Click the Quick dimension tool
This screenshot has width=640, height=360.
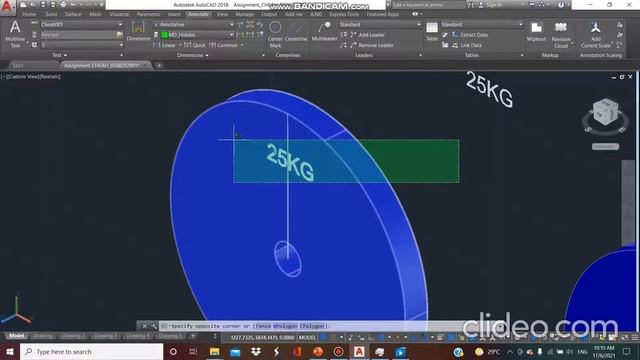[195, 45]
